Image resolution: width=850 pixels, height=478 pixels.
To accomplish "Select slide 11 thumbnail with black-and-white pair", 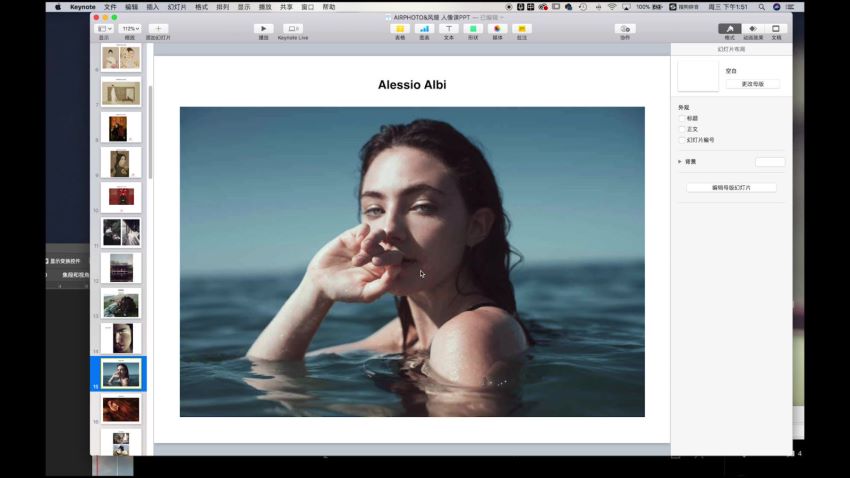I will [121, 232].
